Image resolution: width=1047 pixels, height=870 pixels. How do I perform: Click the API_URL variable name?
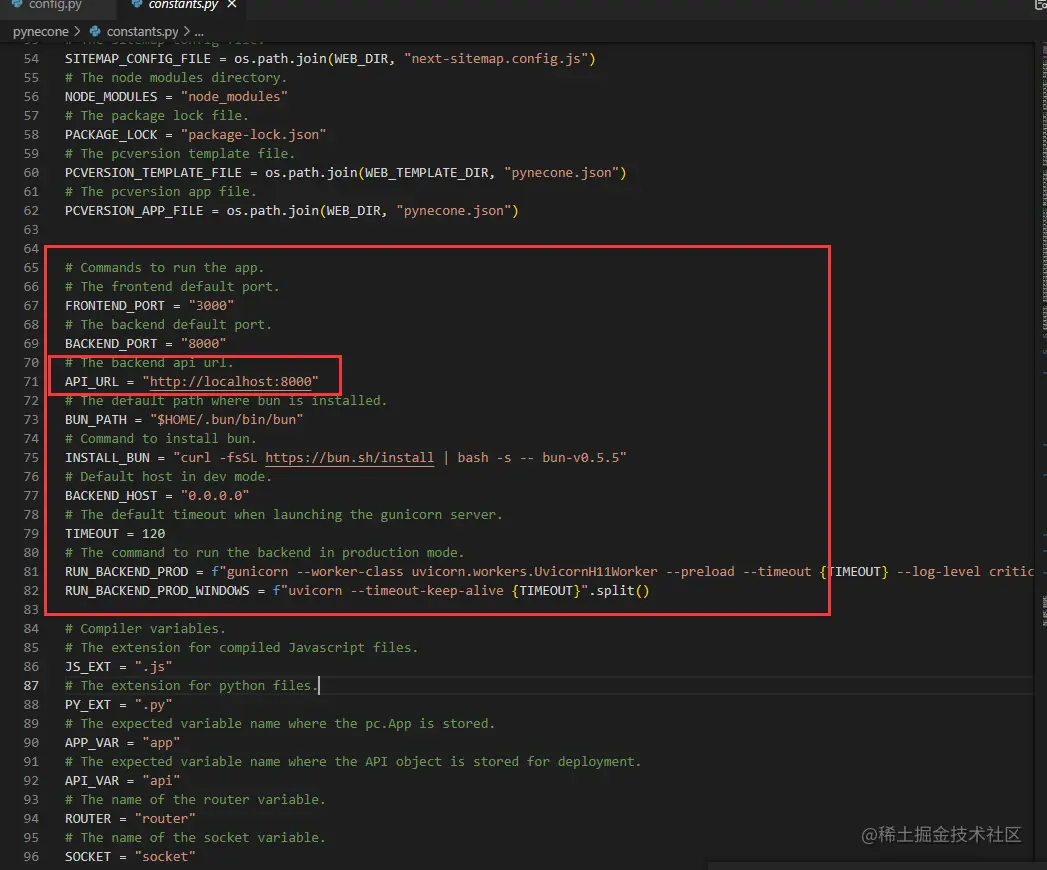pos(91,382)
